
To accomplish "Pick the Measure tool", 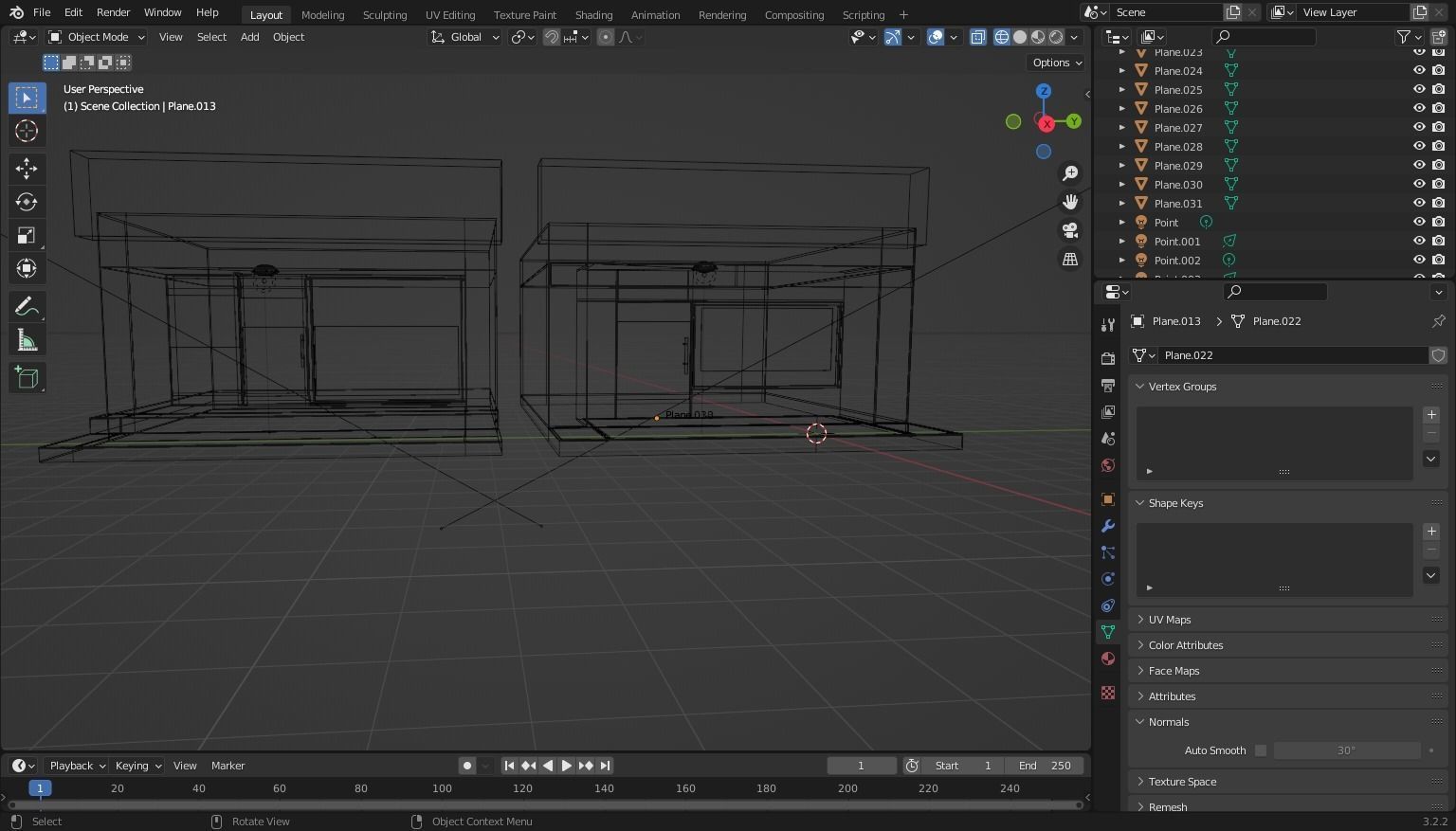I will [26, 338].
